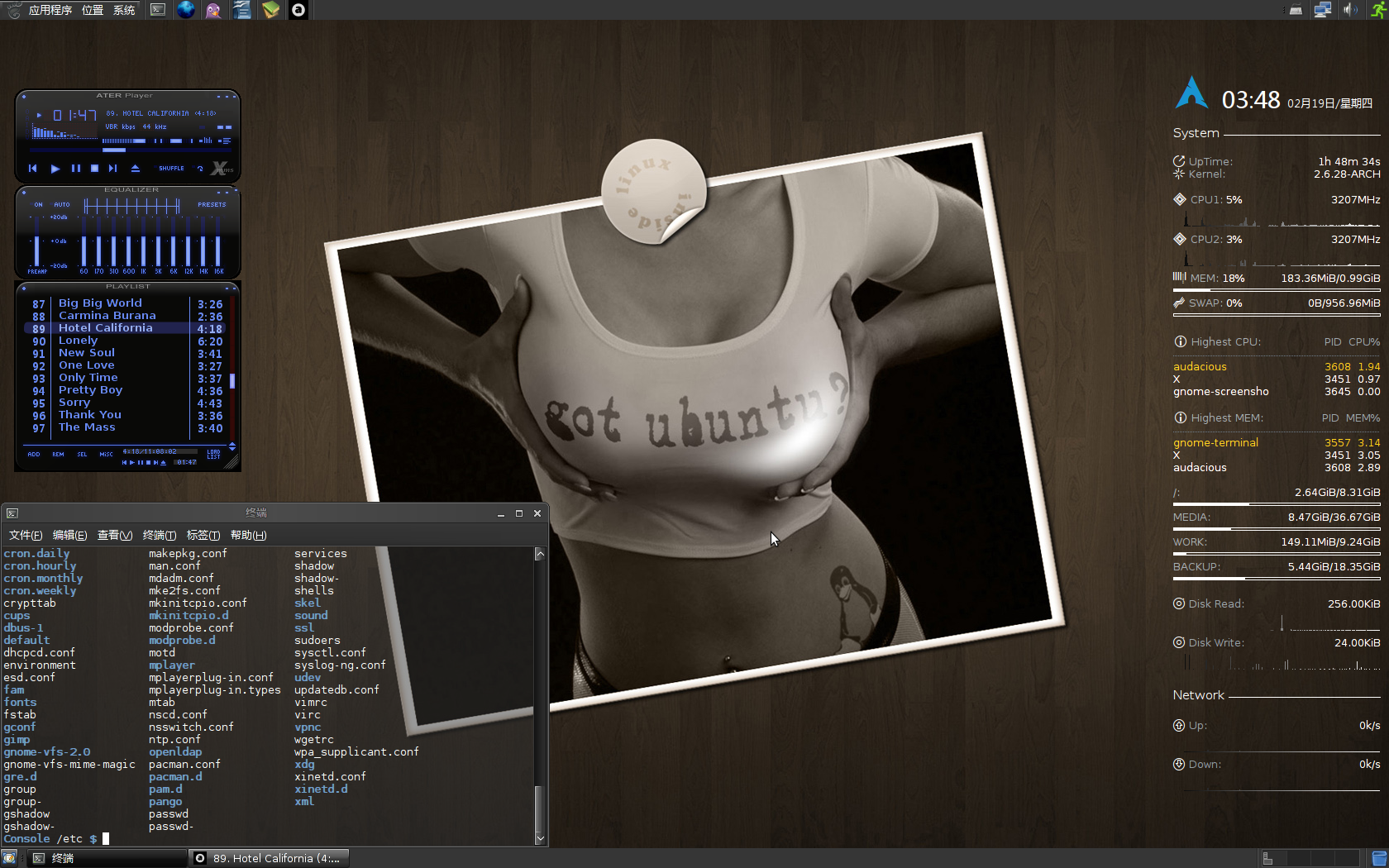Viewport: 1389px width, 868px height.
Task: Open terminal 文件(F) menu
Action: (x=26, y=535)
